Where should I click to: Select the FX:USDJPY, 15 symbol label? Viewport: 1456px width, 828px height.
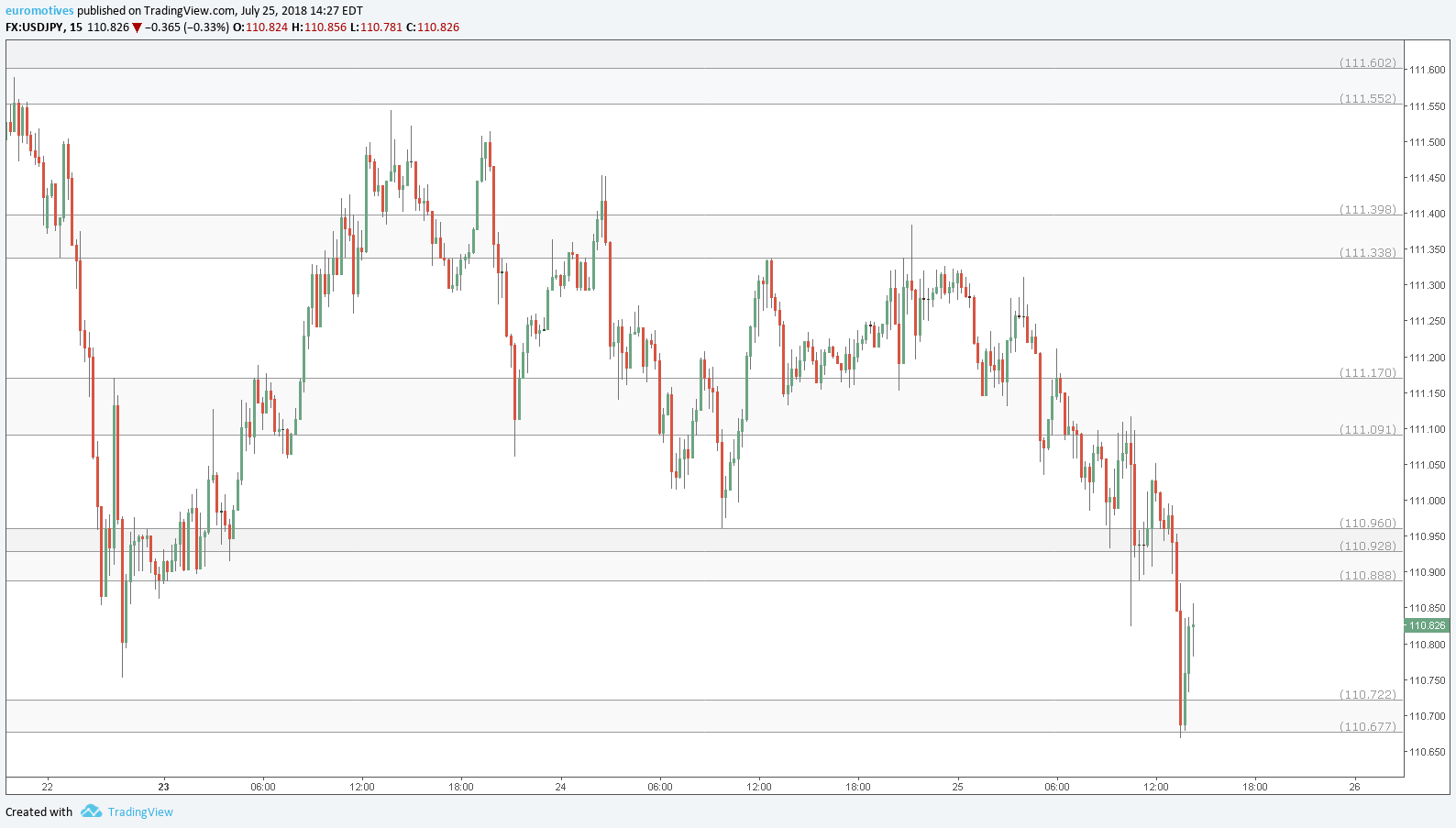point(44,28)
